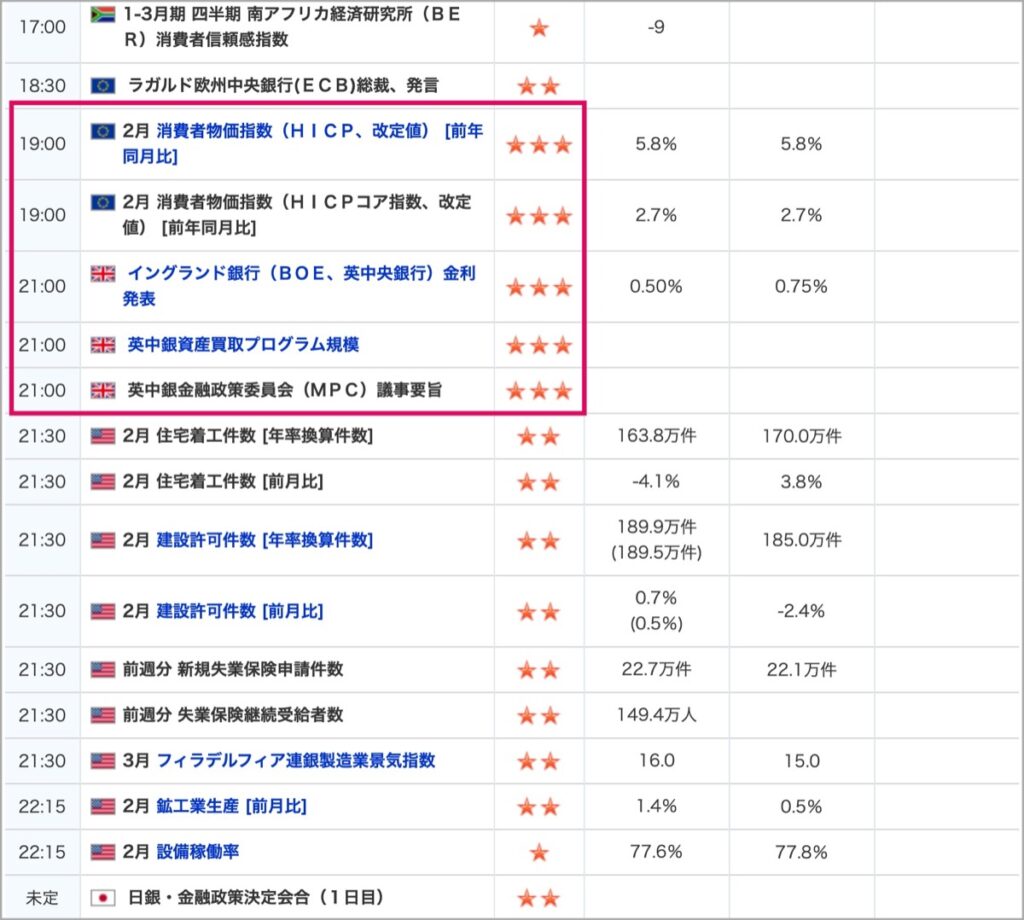
Task: Click the two-star rating in the Lagarde ECB row
Action: point(539,86)
